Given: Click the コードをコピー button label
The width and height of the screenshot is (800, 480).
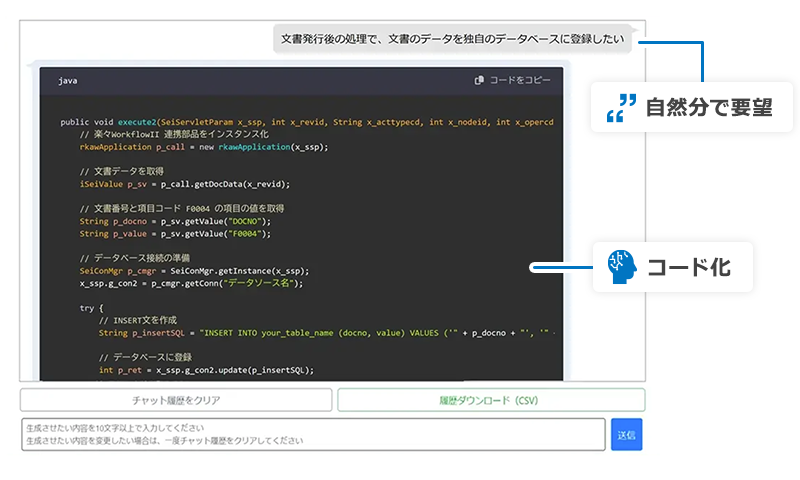Looking at the screenshot, I should [520, 80].
